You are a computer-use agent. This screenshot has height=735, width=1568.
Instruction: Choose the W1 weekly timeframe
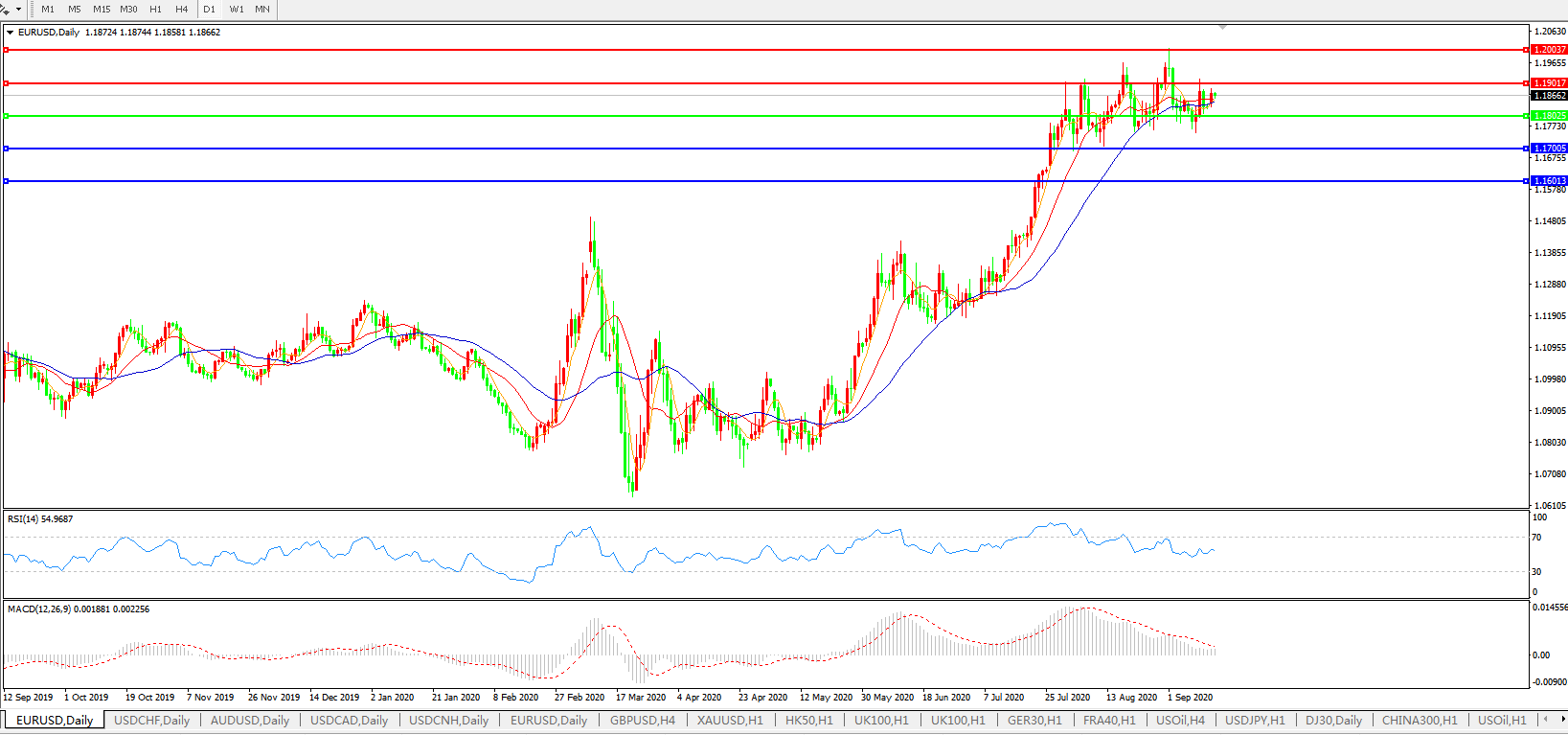point(237,10)
